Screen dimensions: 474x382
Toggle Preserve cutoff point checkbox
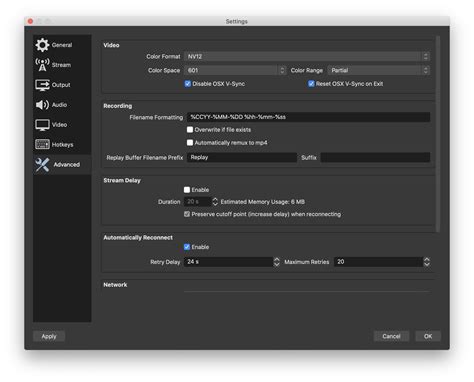tap(187, 214)
